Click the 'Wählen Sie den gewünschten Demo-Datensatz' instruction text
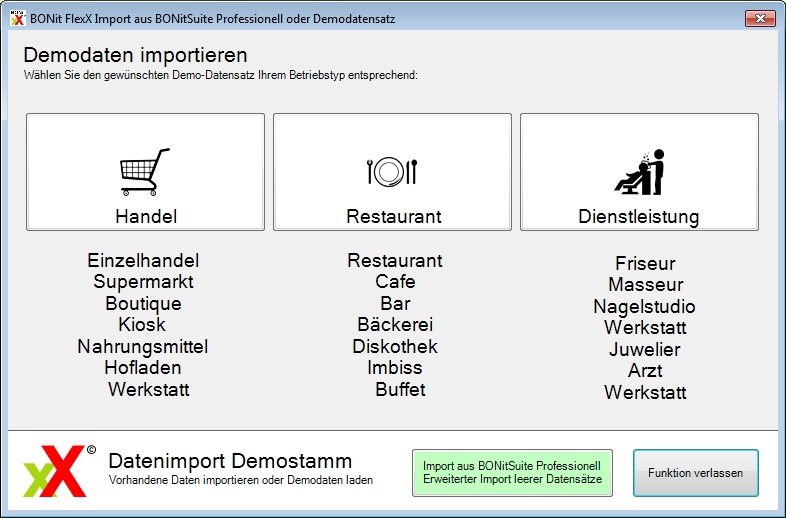This screenshot has height=518, width=786. (x=221, y=75)
